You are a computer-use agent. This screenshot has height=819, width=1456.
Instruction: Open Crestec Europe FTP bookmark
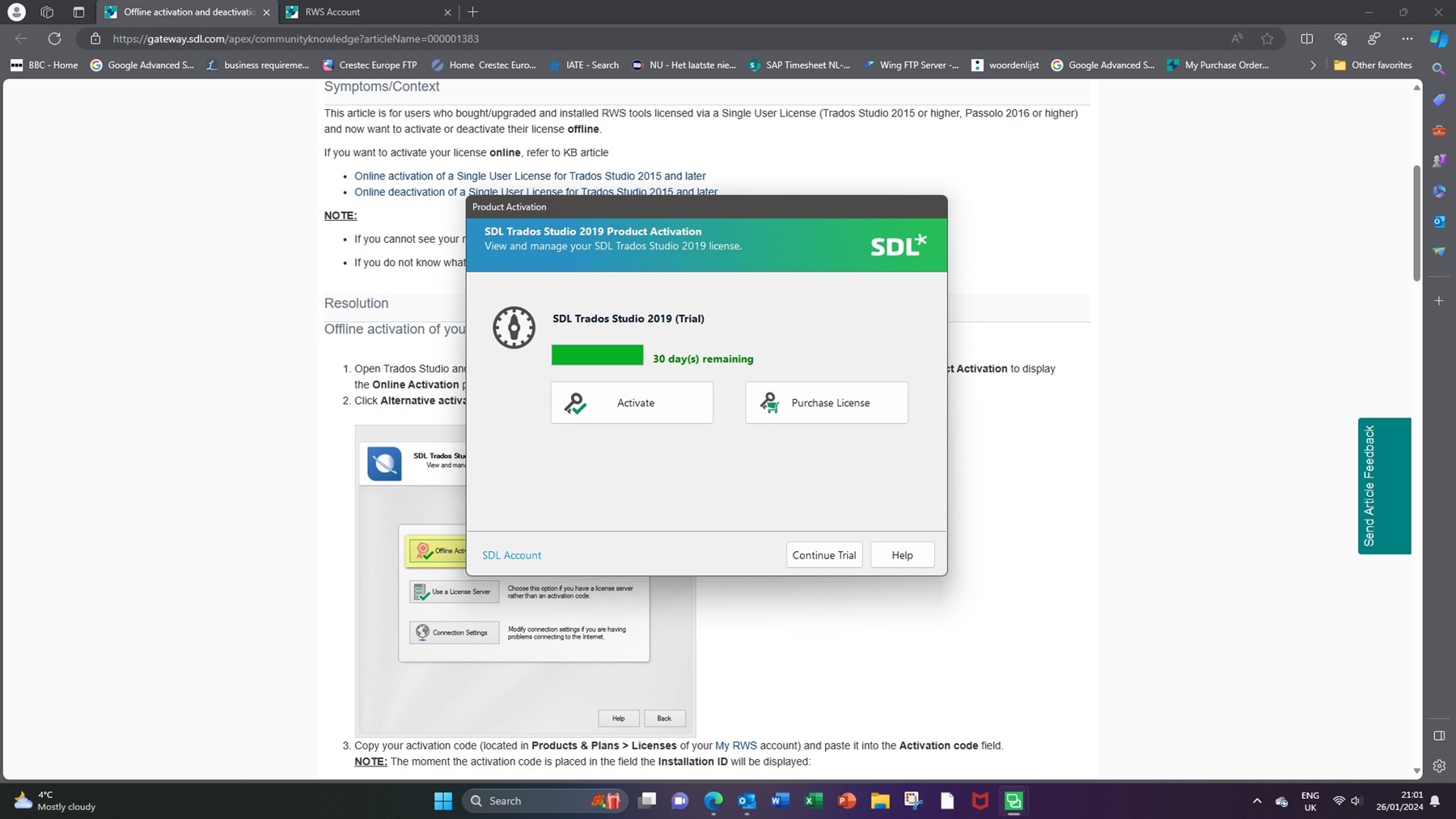point(370,66)
